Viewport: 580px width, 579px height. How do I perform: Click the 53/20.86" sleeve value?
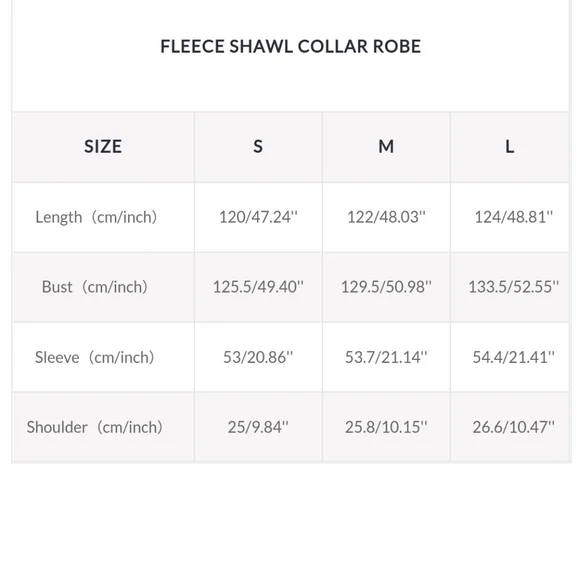258,357
